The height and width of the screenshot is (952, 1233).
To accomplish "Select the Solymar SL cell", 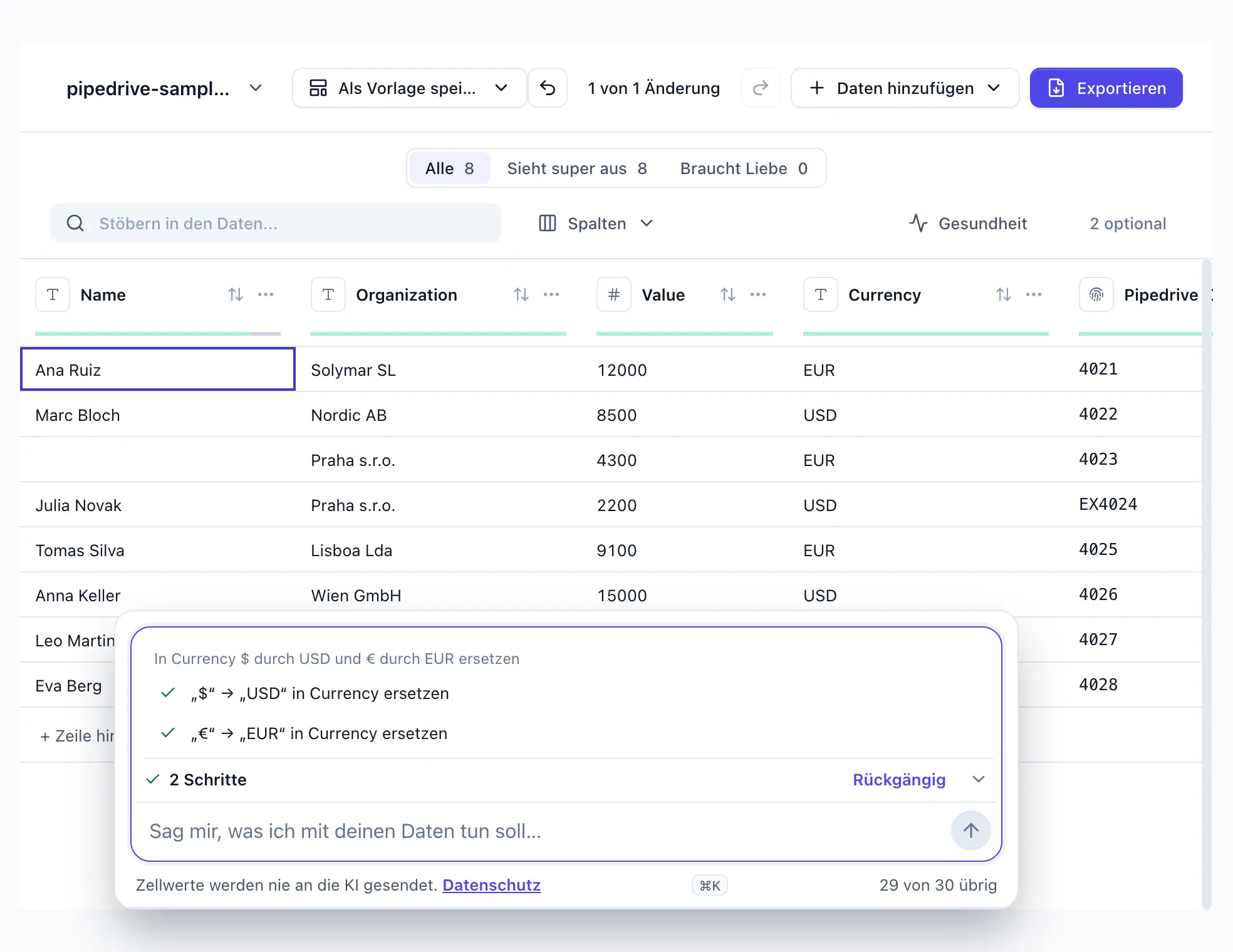I will click(439, 370).
